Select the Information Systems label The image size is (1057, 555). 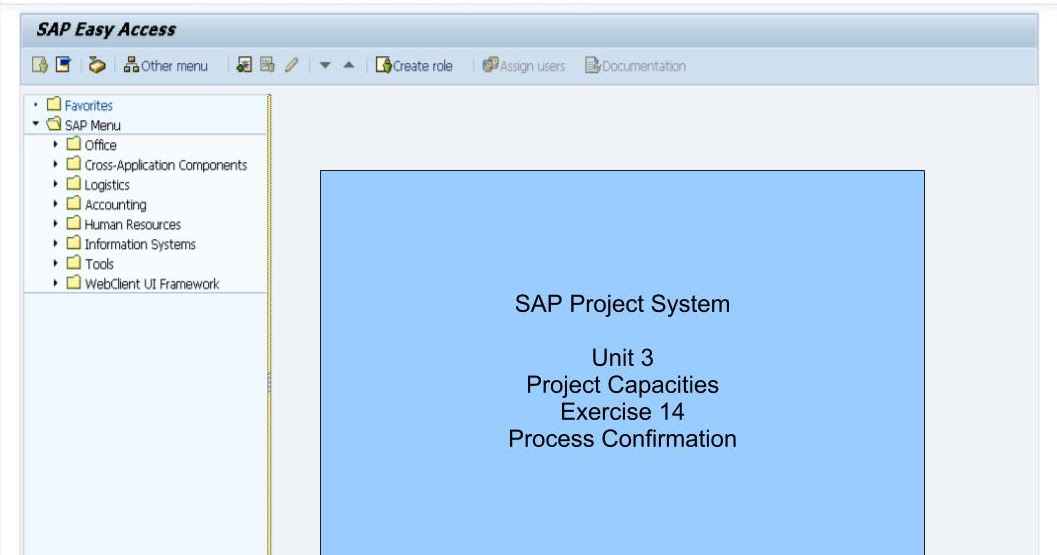[140, 244]
